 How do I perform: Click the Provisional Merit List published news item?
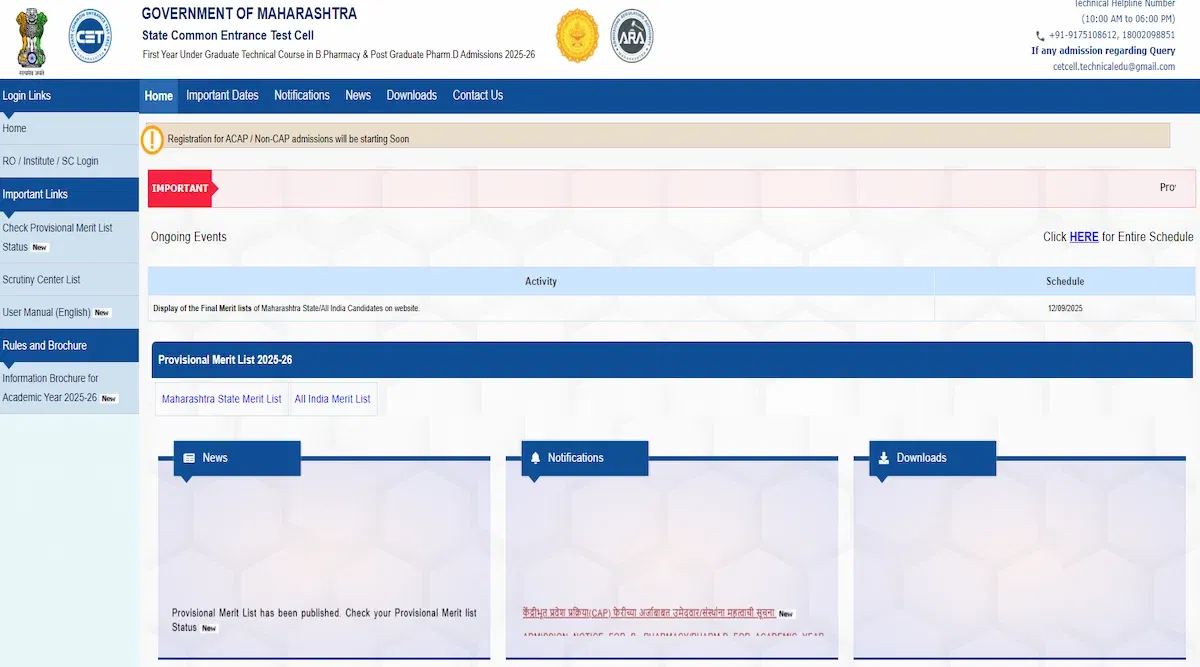(324, 620)
